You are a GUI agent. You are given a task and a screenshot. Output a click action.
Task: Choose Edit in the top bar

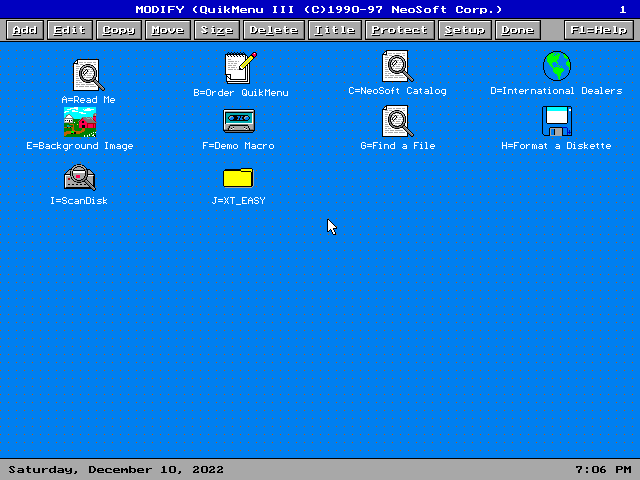click(69, 30)
